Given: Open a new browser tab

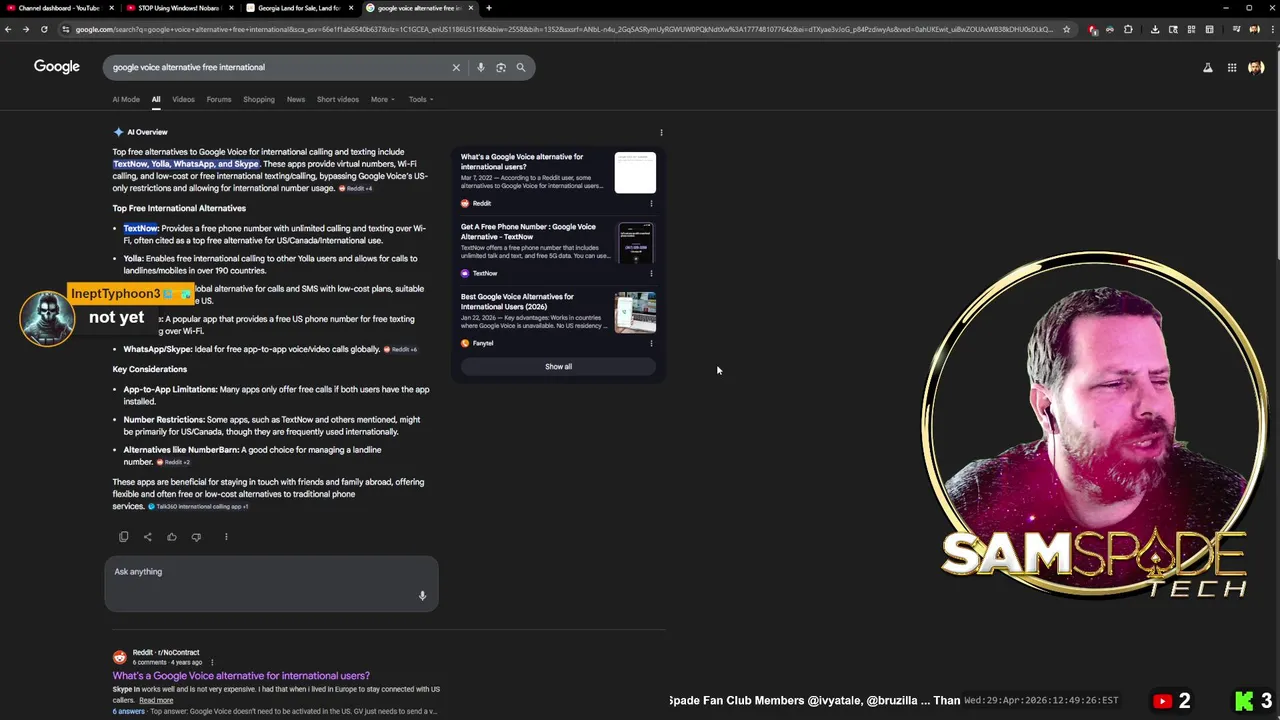Looking at the screenshot, I should tap(489, 8).
